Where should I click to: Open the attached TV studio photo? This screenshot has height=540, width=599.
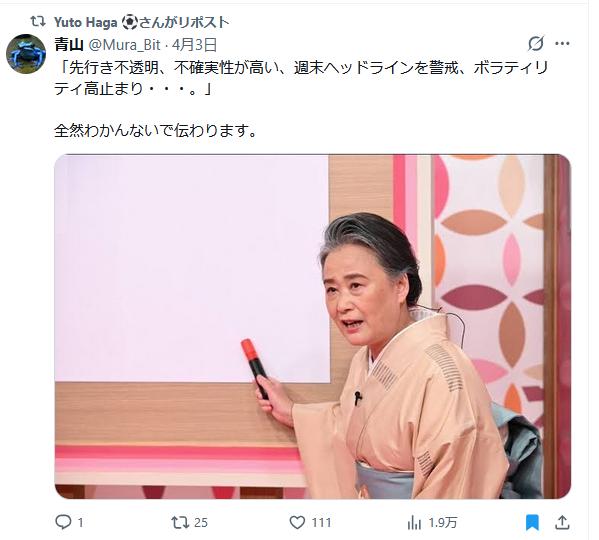click(312, 327)
